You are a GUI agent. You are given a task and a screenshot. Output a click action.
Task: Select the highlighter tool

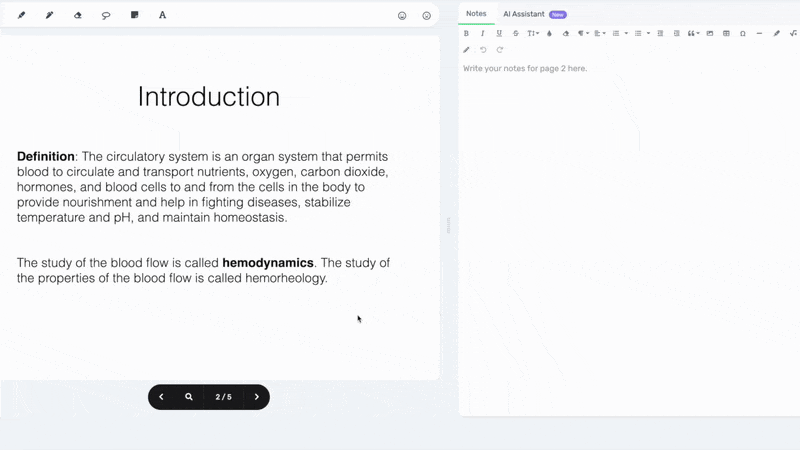[49, 15]
